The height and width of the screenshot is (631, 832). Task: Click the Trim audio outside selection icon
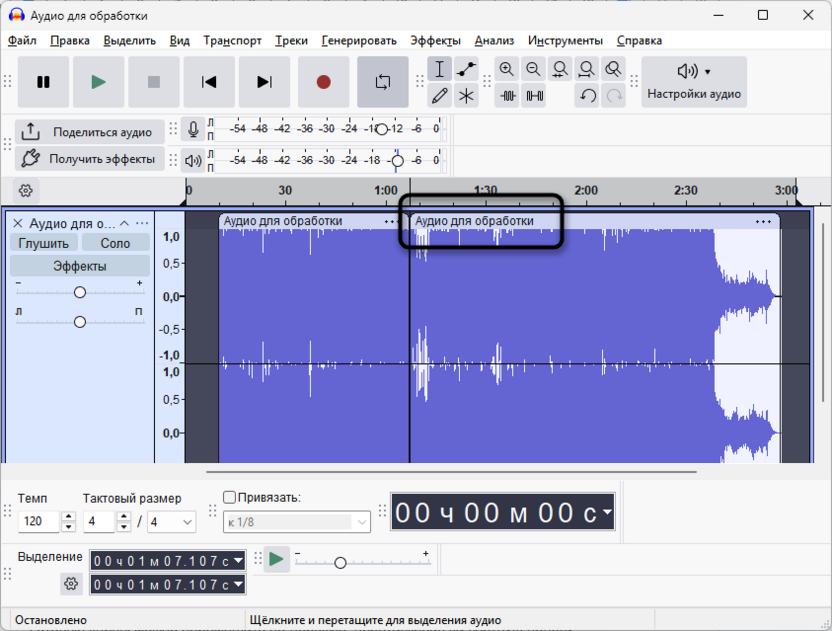pos(510,97)
